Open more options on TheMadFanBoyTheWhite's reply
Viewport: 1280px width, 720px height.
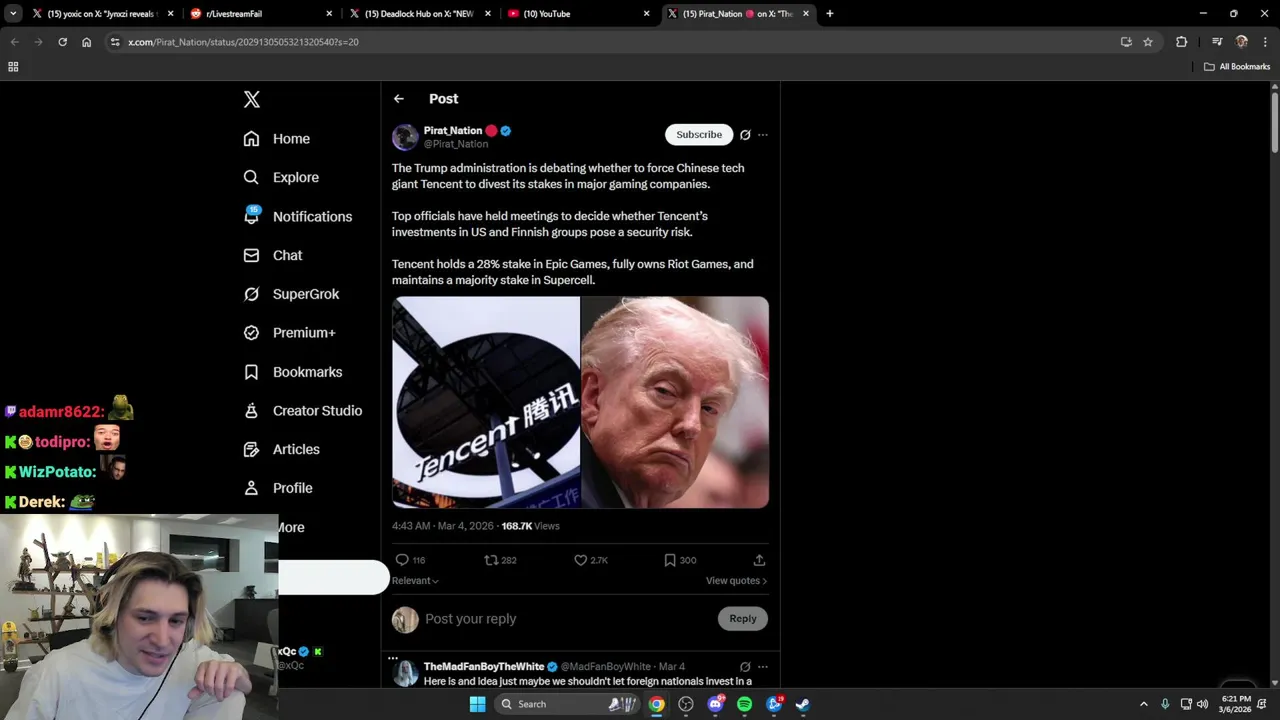tap(763, 667)
